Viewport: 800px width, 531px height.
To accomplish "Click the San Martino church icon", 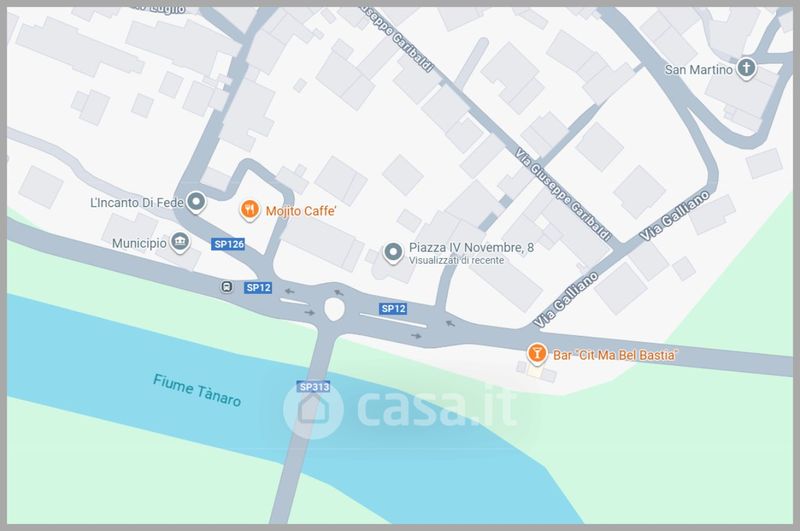I will [x=746, y=68].
